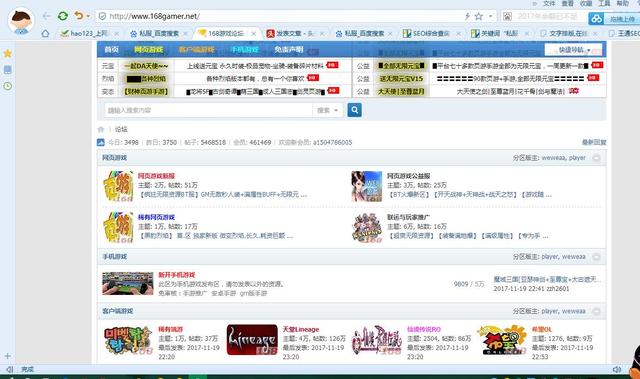Click the 网页游戏公益服 forum thumbnail

(x=367, y=186)
